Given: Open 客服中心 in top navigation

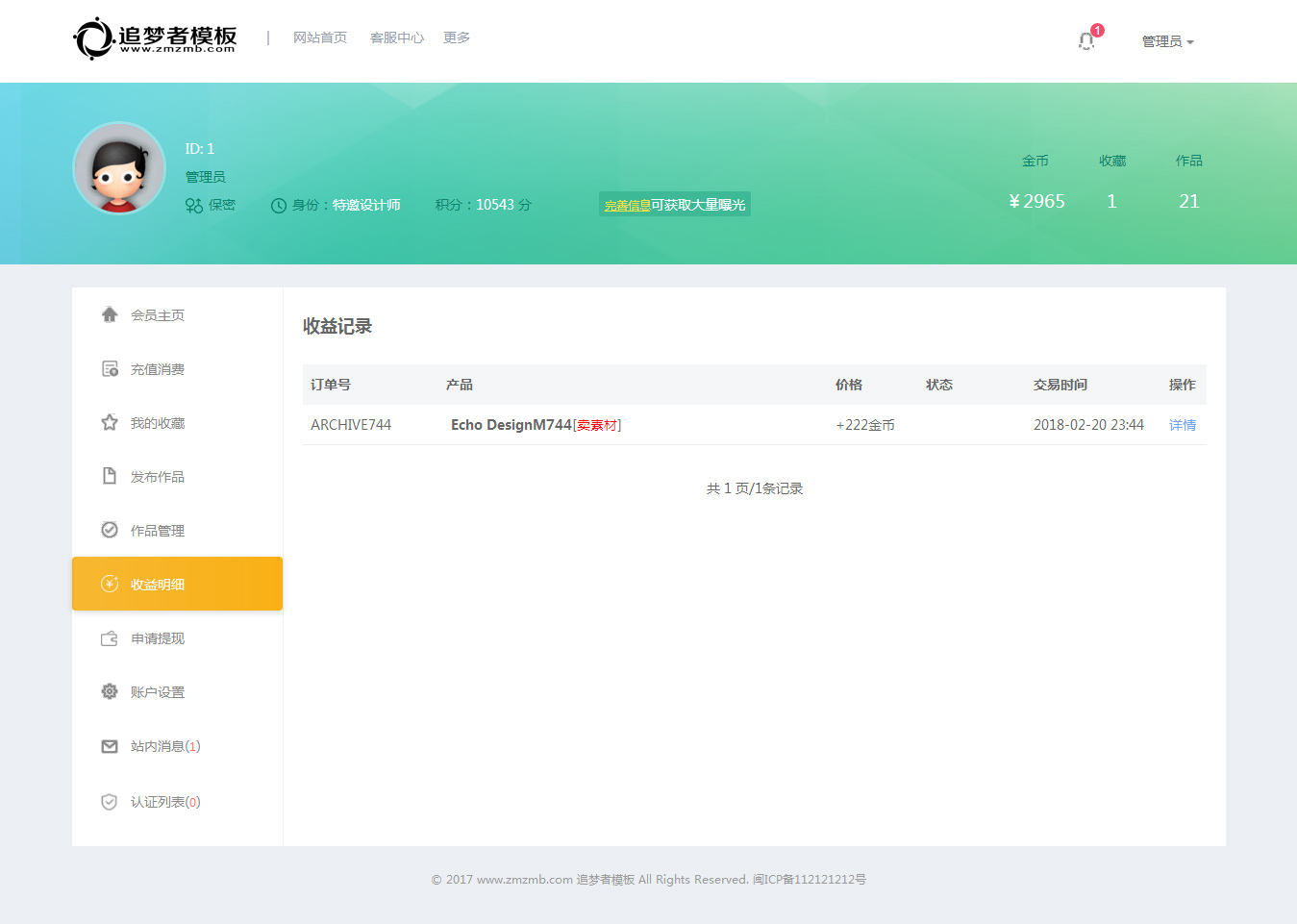Looking at the screenshot, I should coord(396,37).
